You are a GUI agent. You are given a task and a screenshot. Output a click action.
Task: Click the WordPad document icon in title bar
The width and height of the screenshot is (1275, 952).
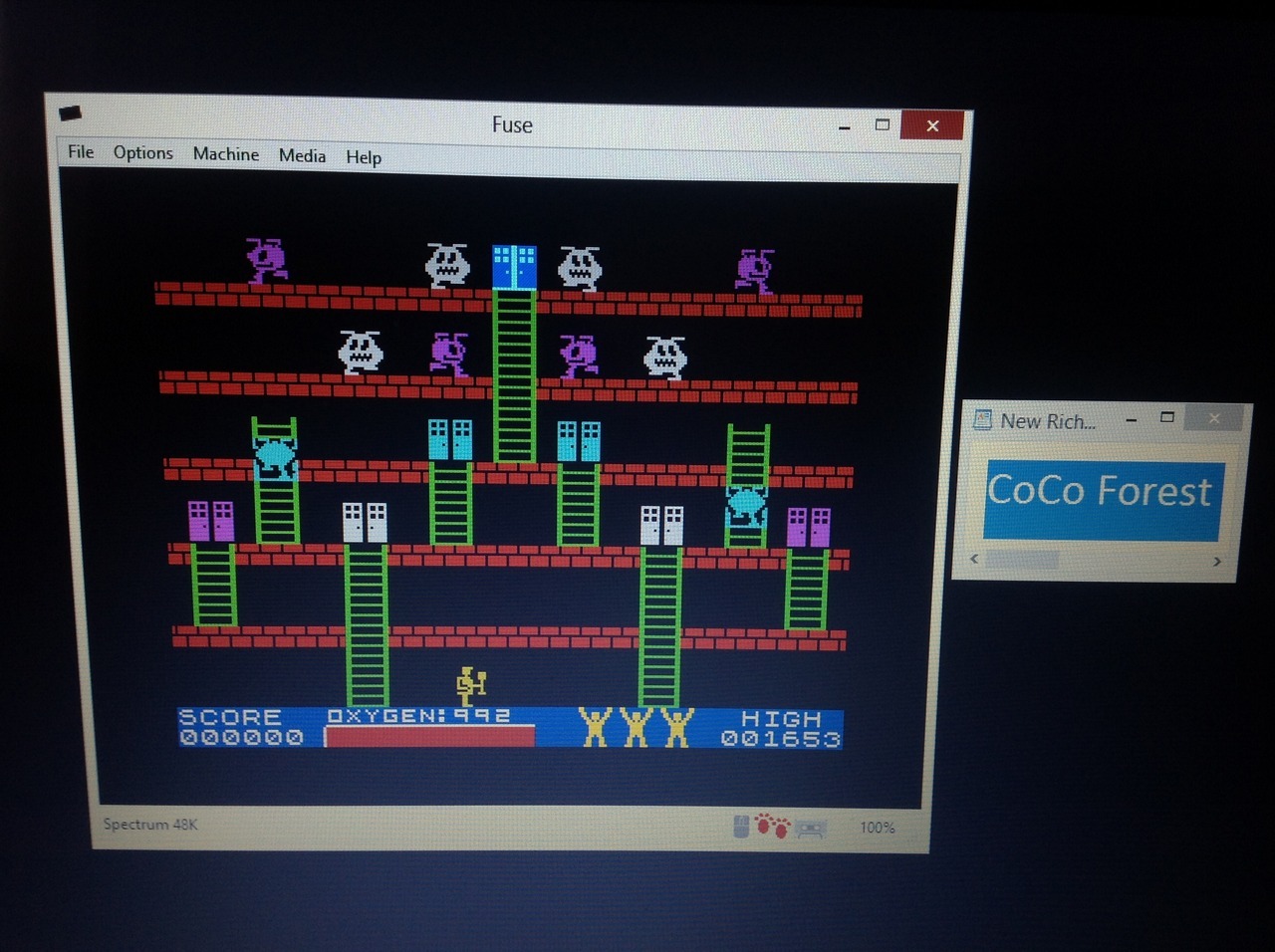(982, 419)
